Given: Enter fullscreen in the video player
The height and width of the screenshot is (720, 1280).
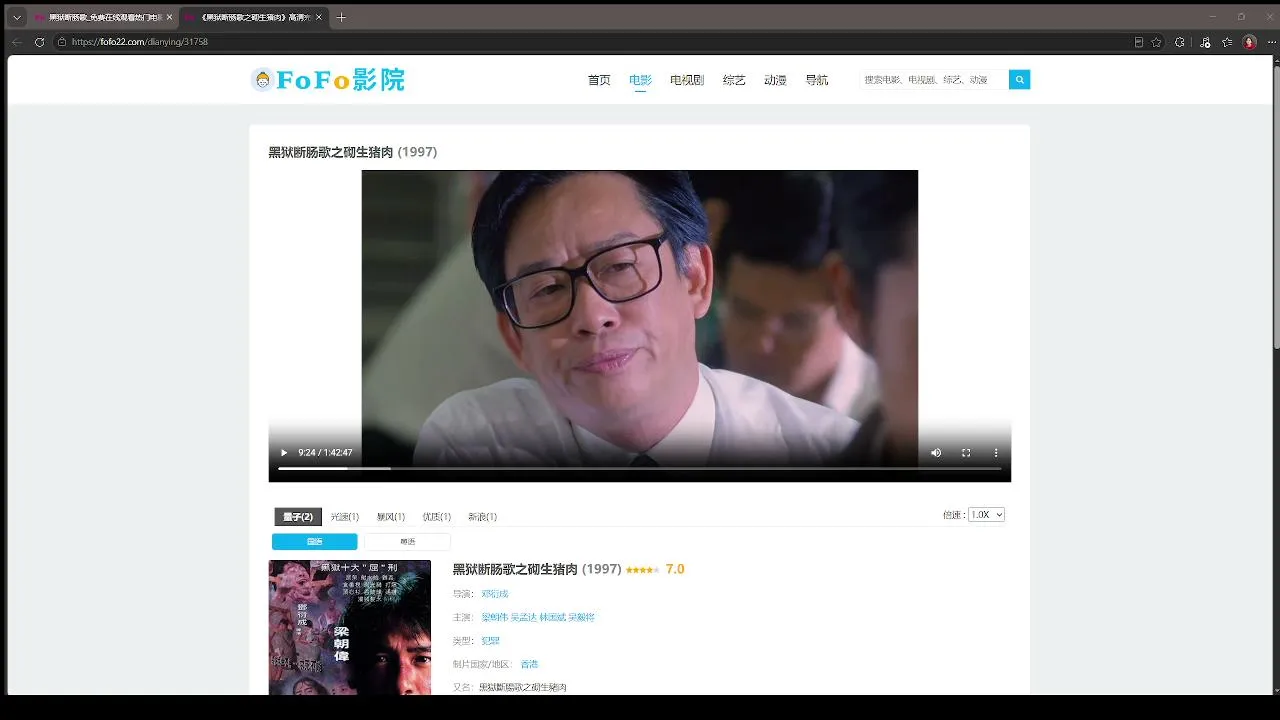Looking at the screenshot, I should coord(966,453).
